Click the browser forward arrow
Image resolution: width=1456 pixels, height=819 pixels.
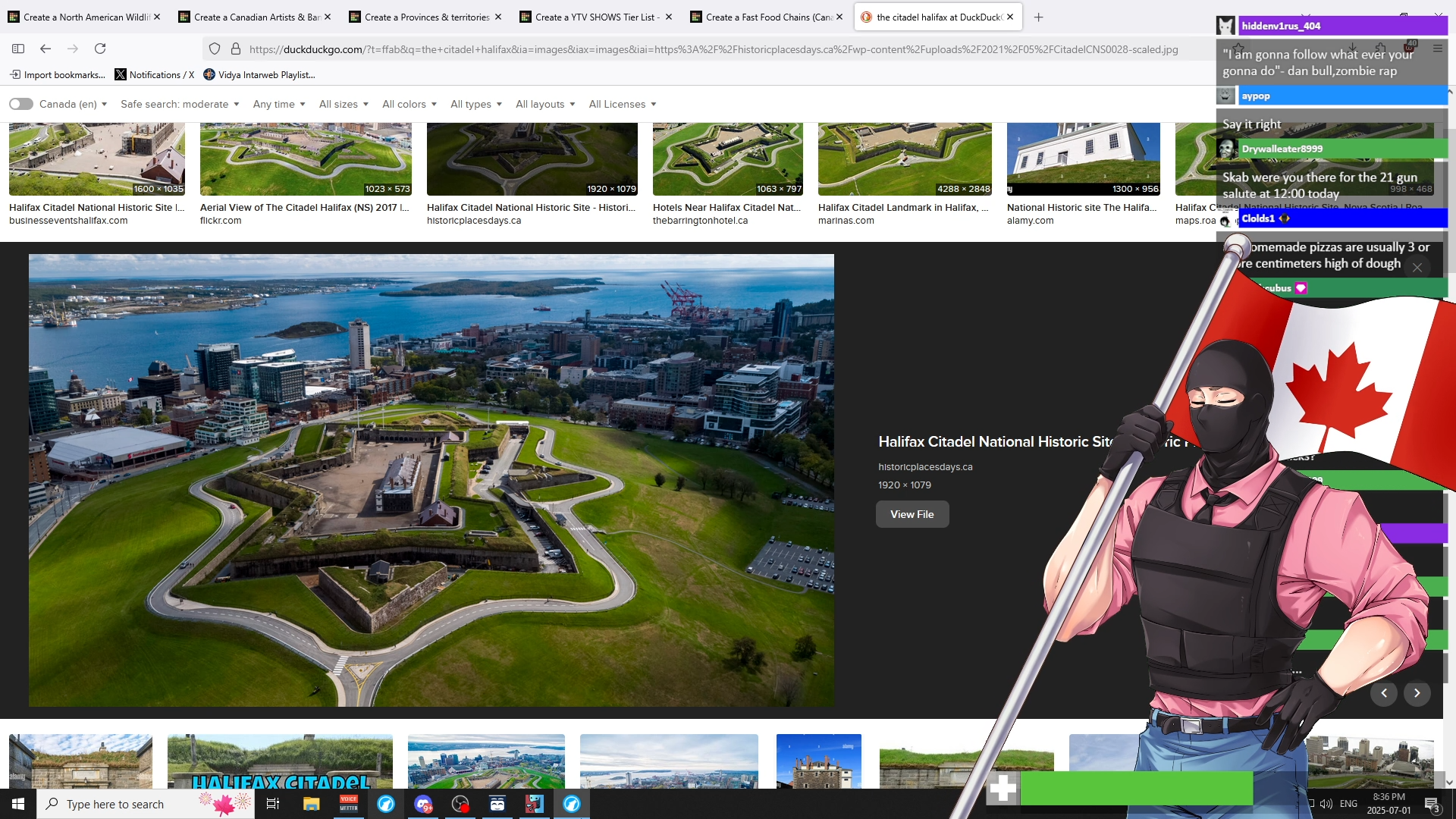(73, 49)
